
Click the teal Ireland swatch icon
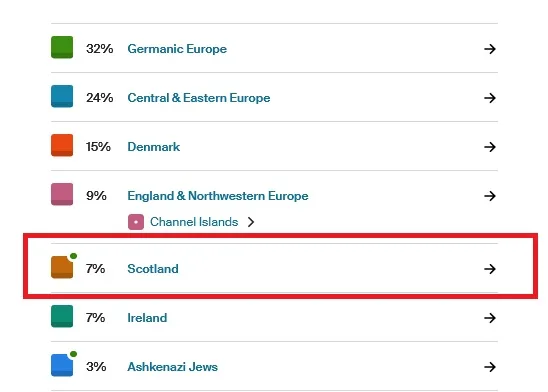coord(62,316)
